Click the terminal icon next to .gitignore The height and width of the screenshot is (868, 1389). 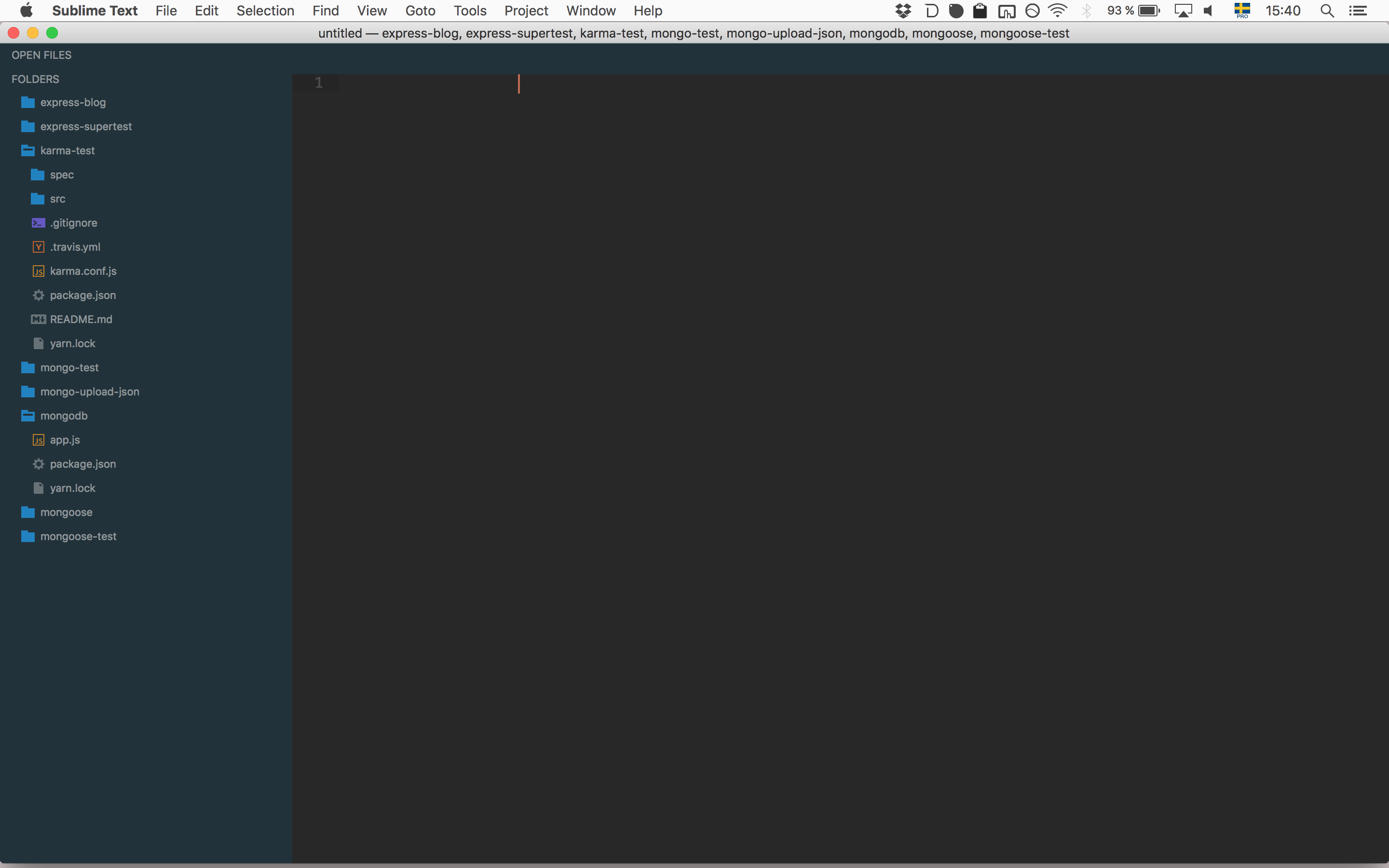(39, 223)
